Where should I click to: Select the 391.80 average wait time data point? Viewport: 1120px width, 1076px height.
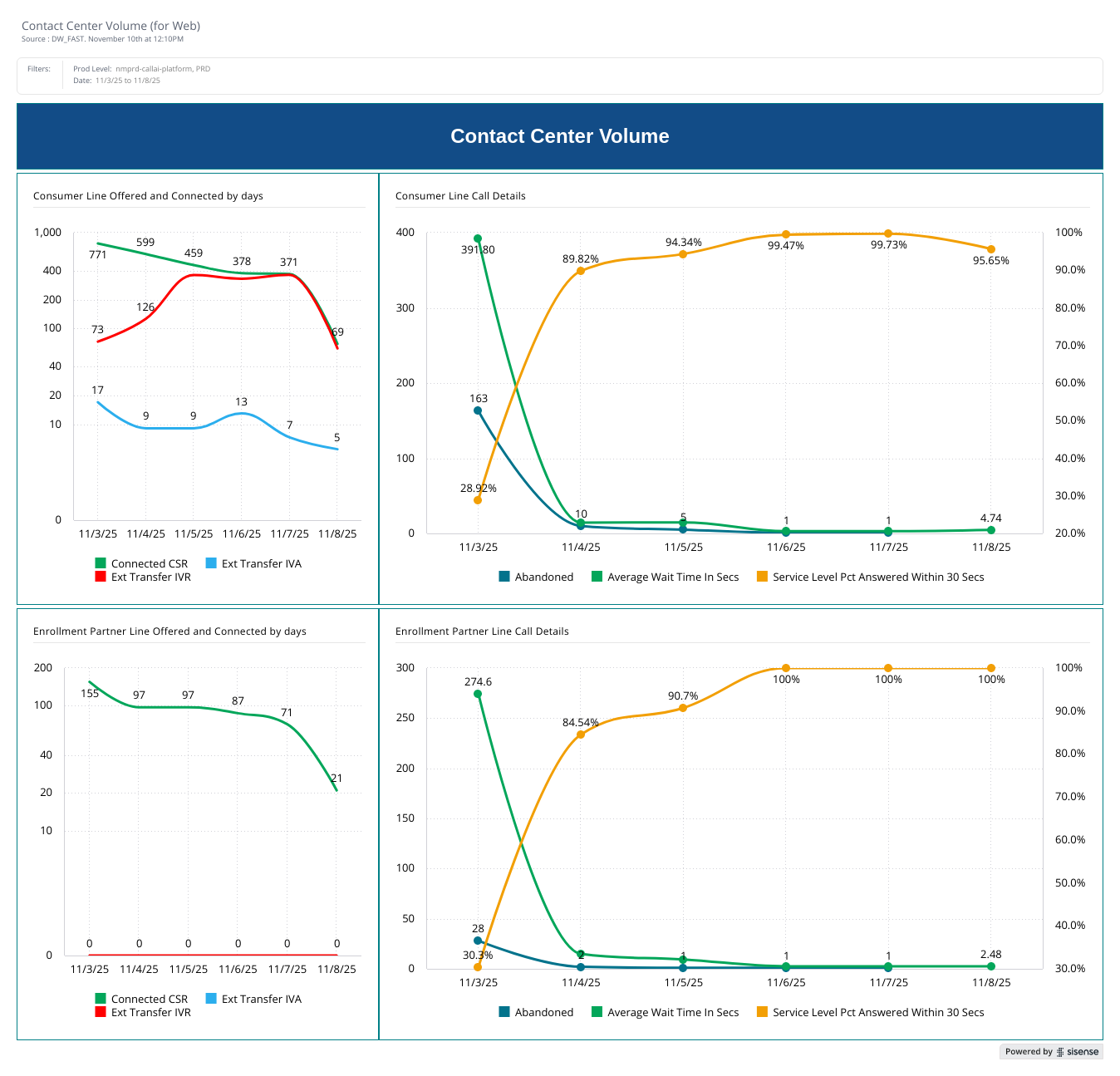coord(478,238)
